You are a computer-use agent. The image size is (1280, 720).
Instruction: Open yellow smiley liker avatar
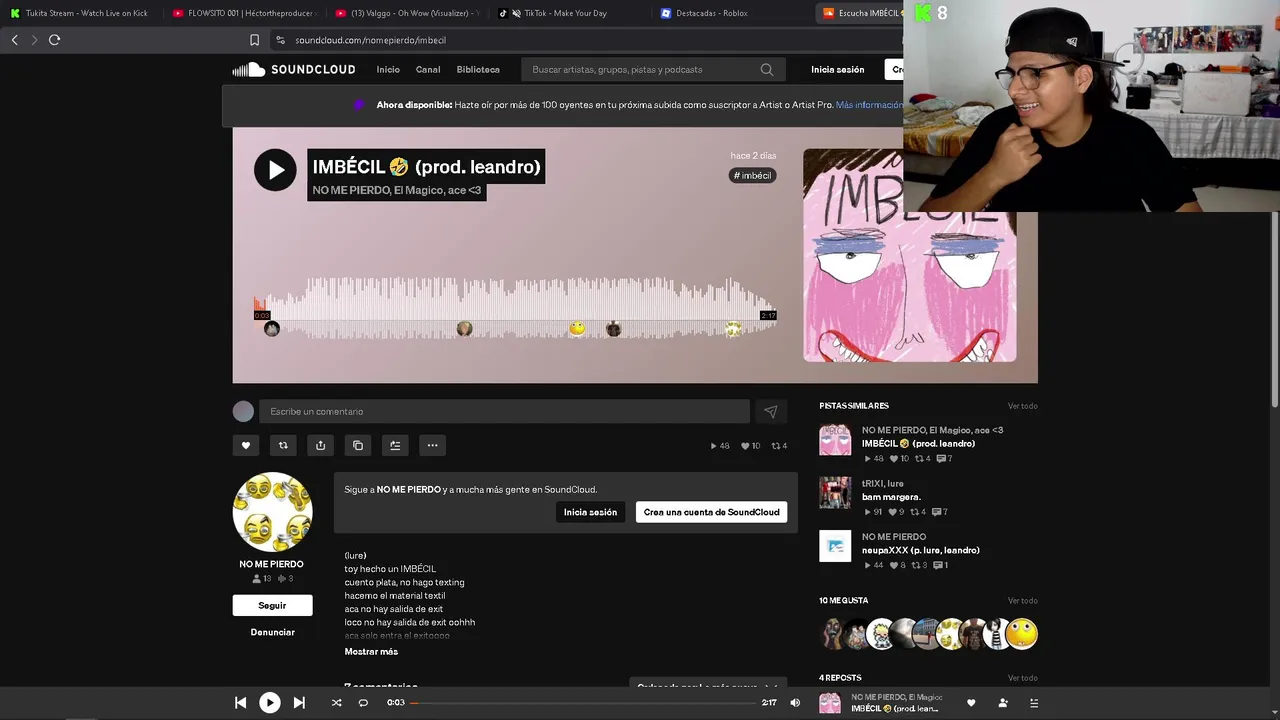point(1022,633)
